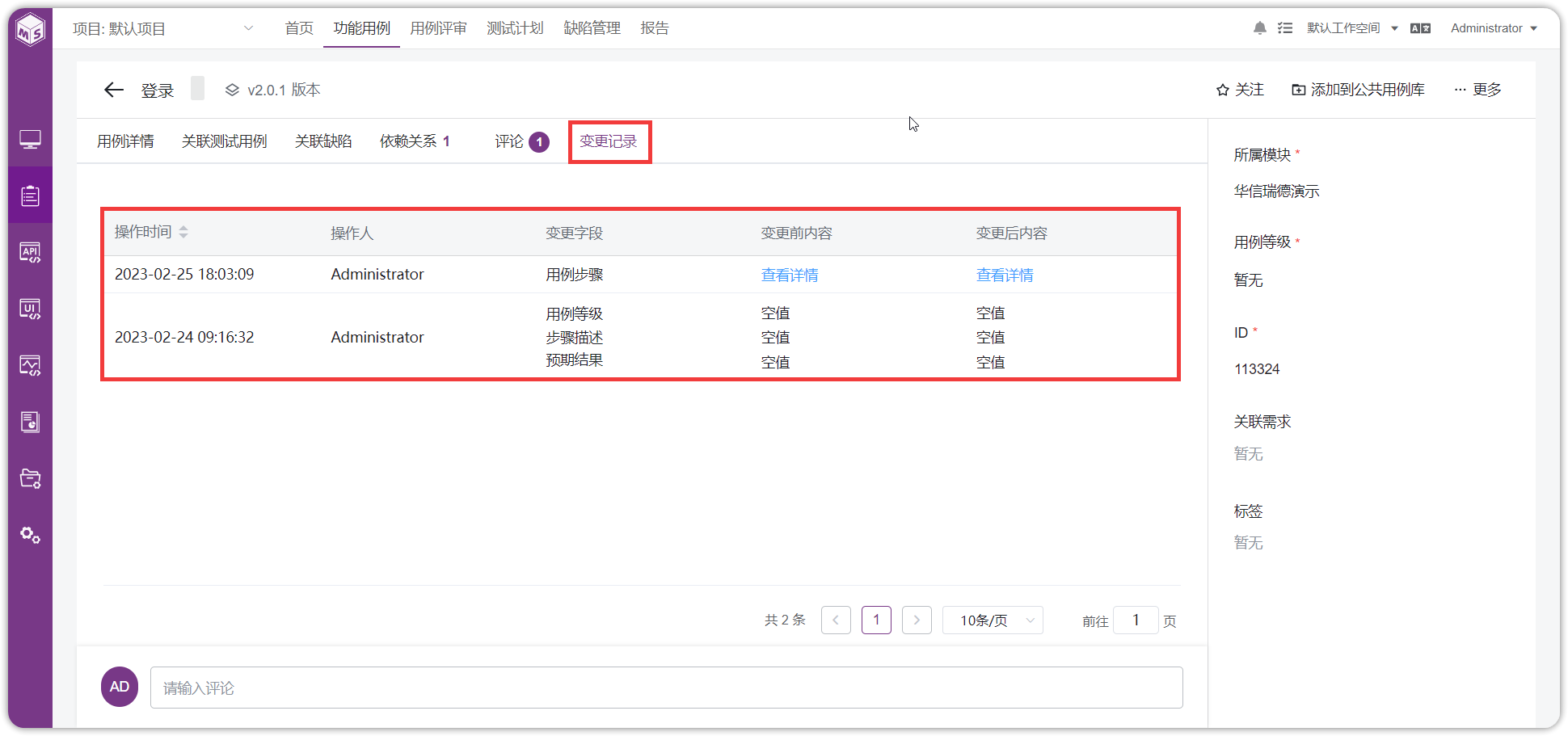Open the task list icon beside the bell

tap(1285, 28)
